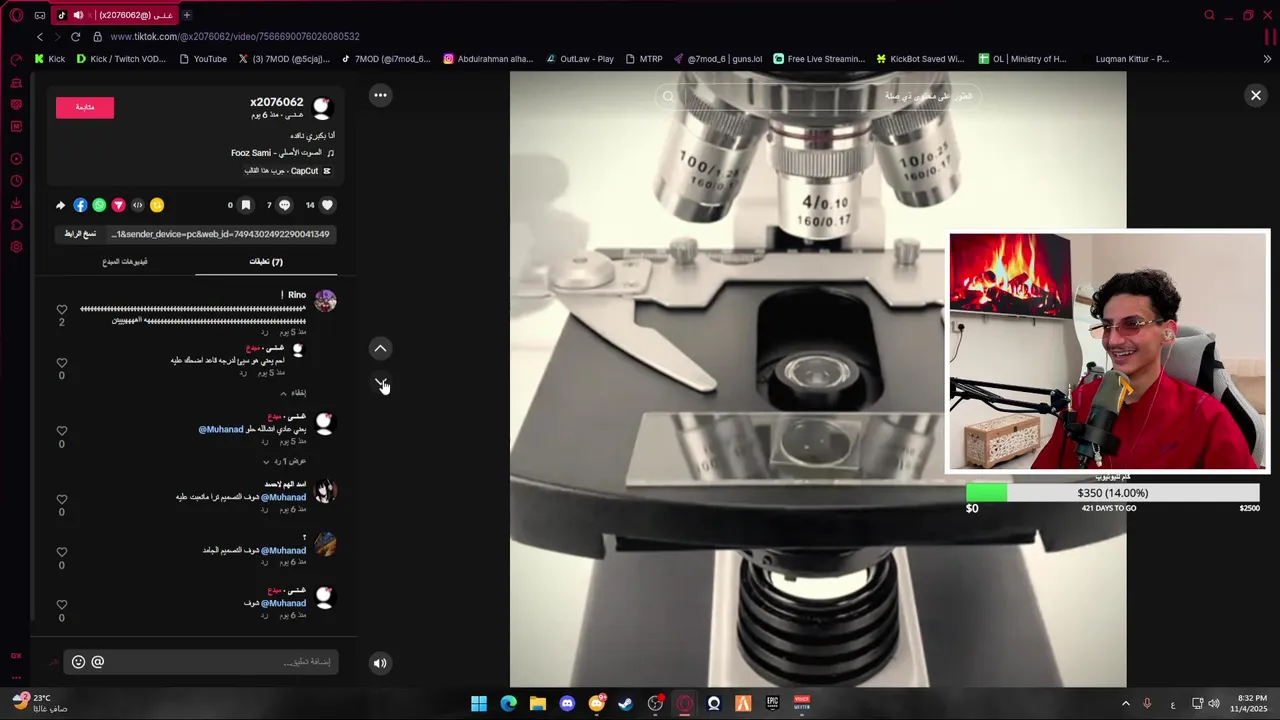Collapse the replies under Rino's comment
Screen dimensions: 1280x720
292,393
